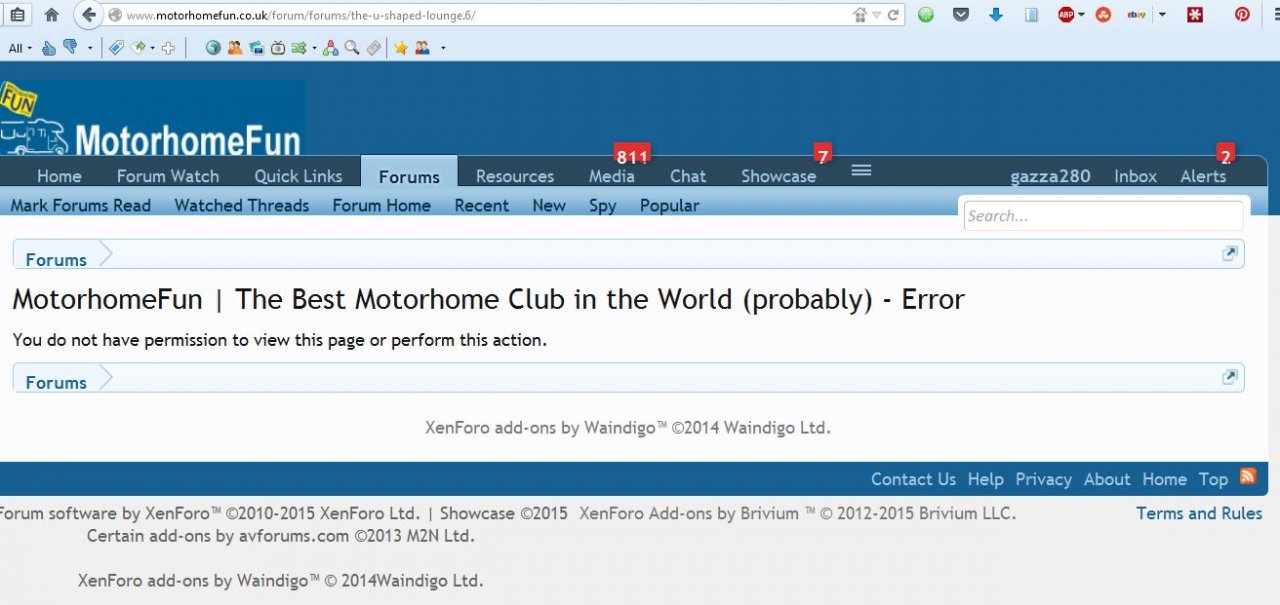Click the RSS feed icon in footer
Screen dimensions: 1280x605
[x=1247, y=476]
